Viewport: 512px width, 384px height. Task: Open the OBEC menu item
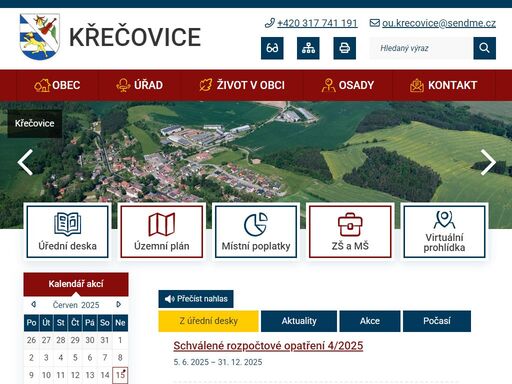57,85
